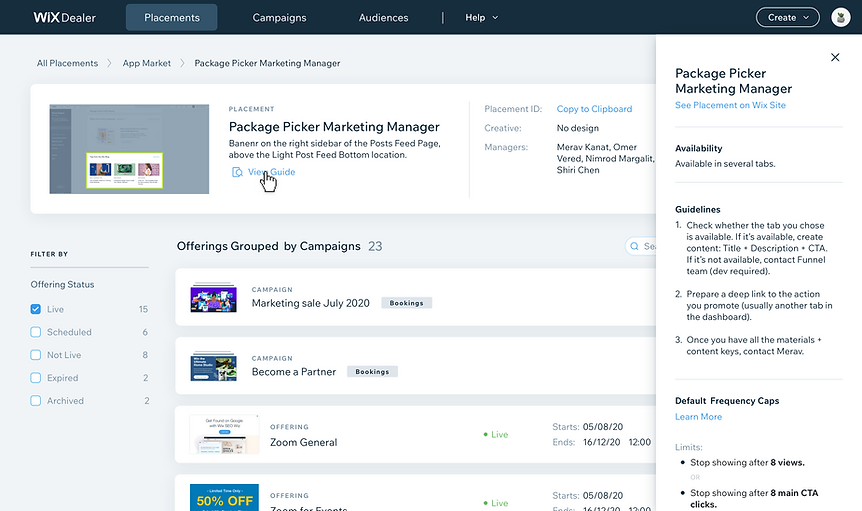Select the Archived filter checkbox
This screenshot has height=511, width=862.
(36, 401)
